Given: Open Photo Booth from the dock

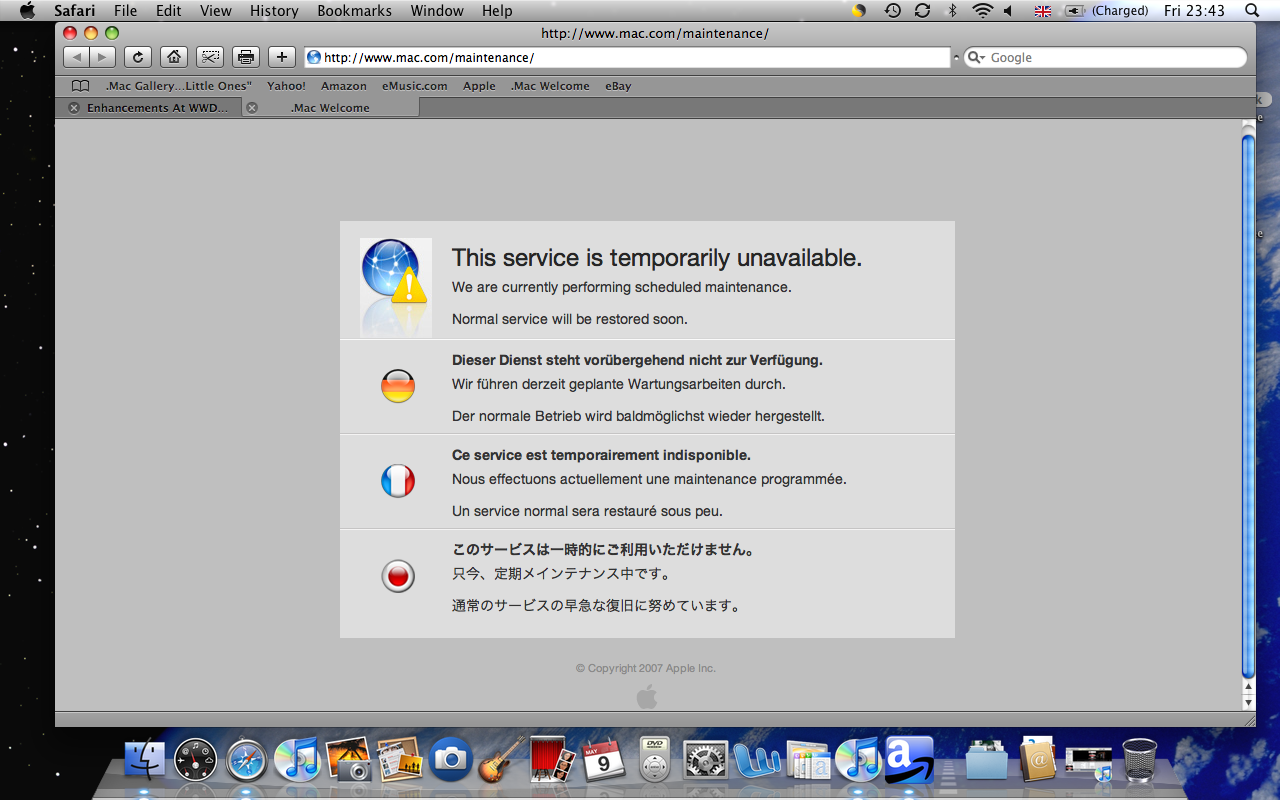Looking at the screenshot, I should tap(552, 761).
